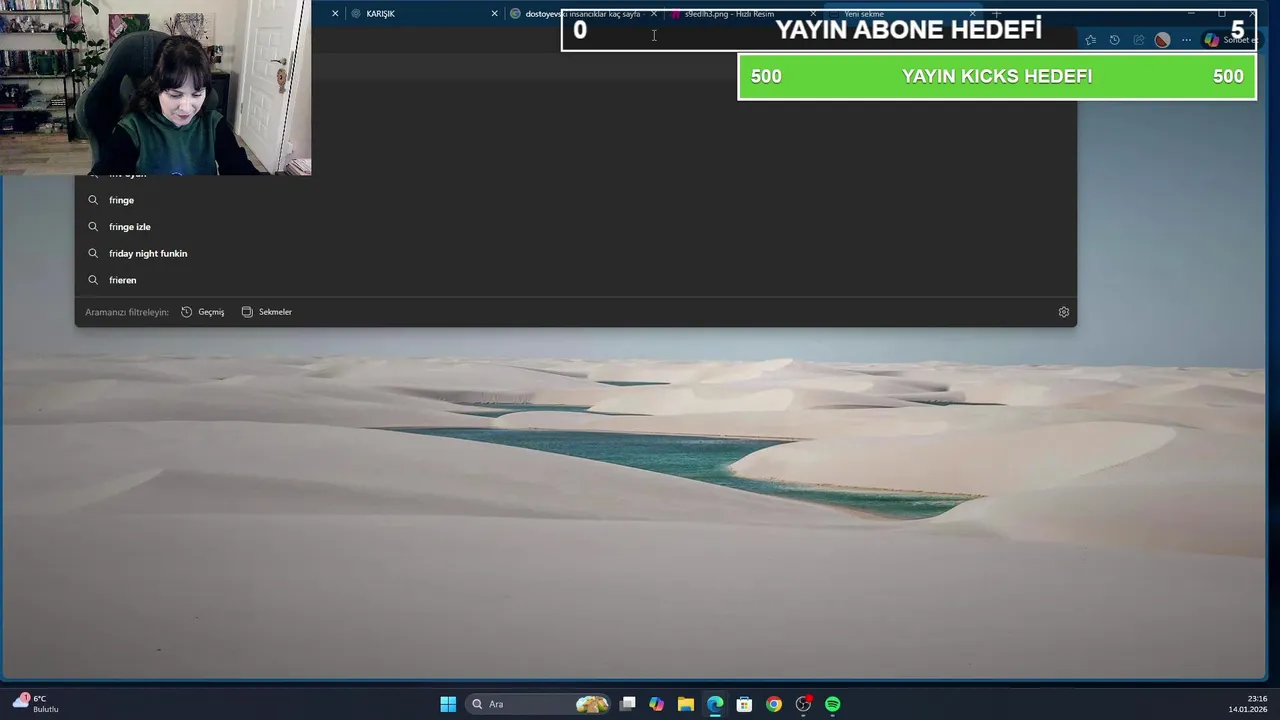This screenshot has height=720, width=1280.
Task: Click the taskbar Ara search box
Action: [538, 704]
